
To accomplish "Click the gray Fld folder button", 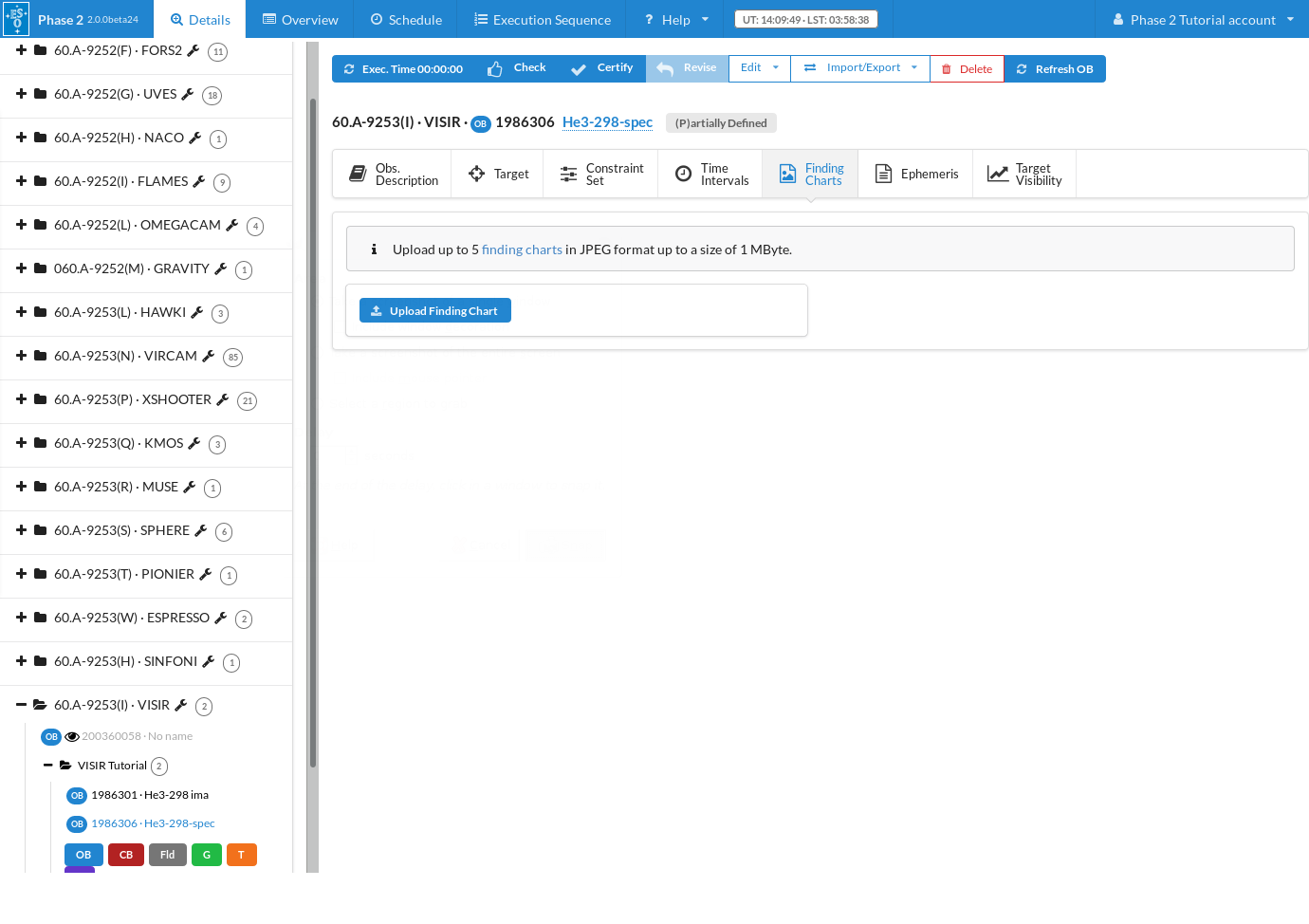I will tap(167, 855).
